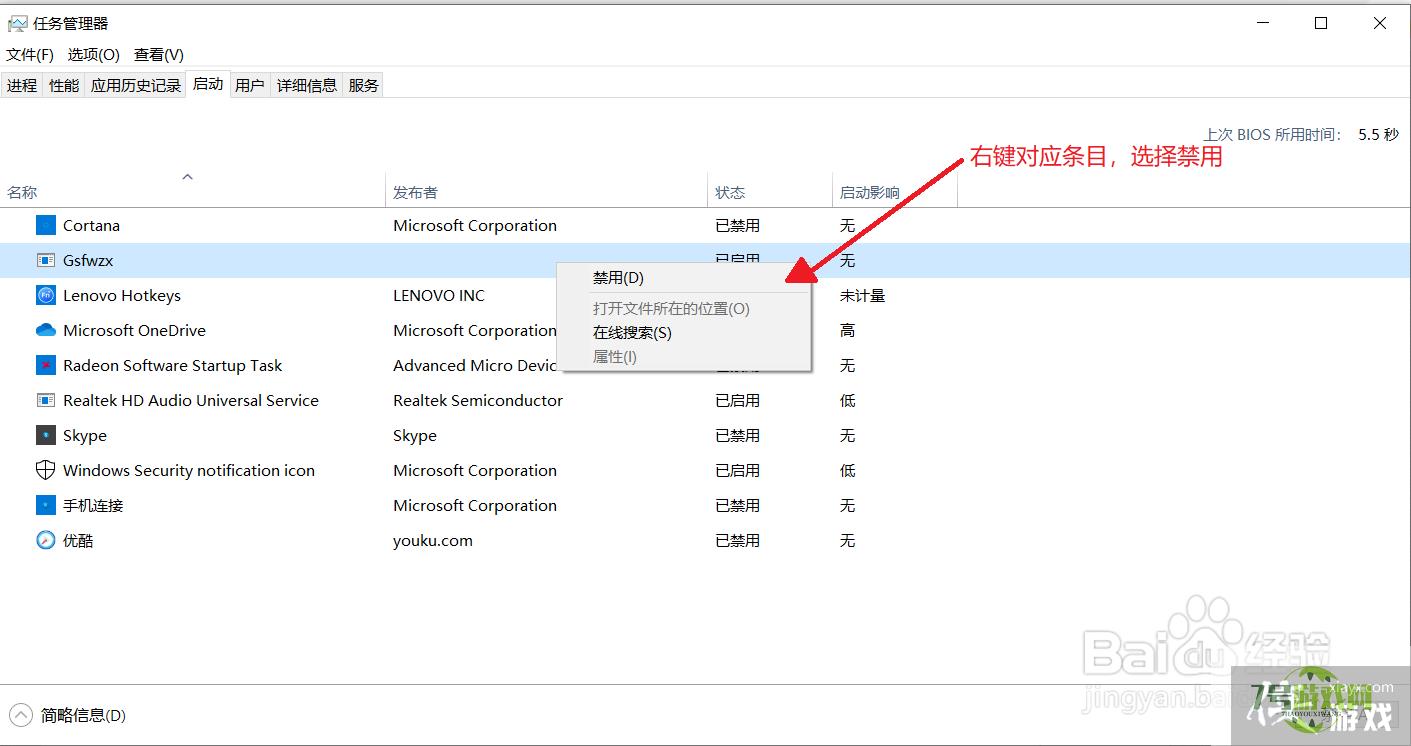Click the 已禁用 status of 优酷

tap(738, 541)
